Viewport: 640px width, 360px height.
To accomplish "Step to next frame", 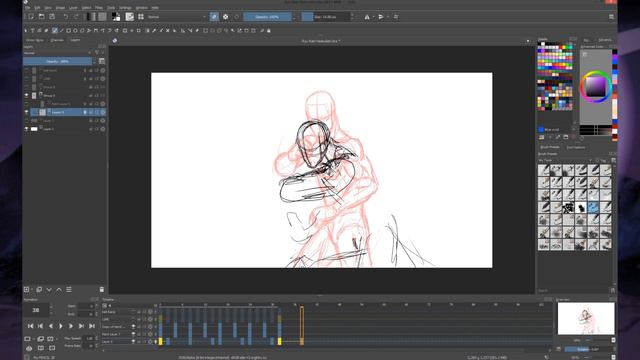I will (x=71, y=326).
